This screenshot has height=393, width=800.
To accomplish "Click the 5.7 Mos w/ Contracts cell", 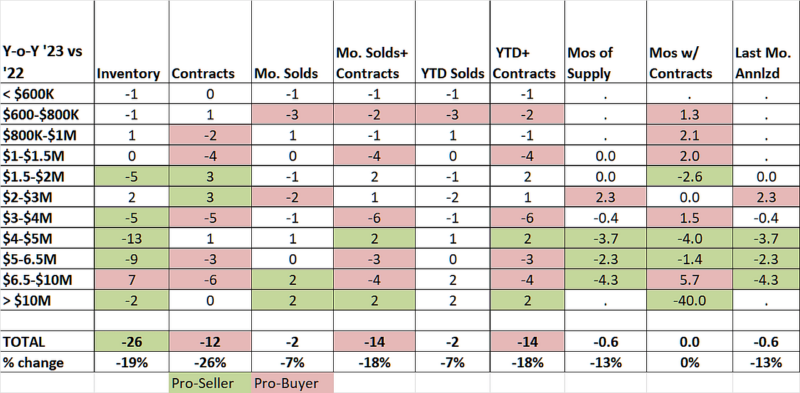I will pyautogui.click(x=689, y=280).
